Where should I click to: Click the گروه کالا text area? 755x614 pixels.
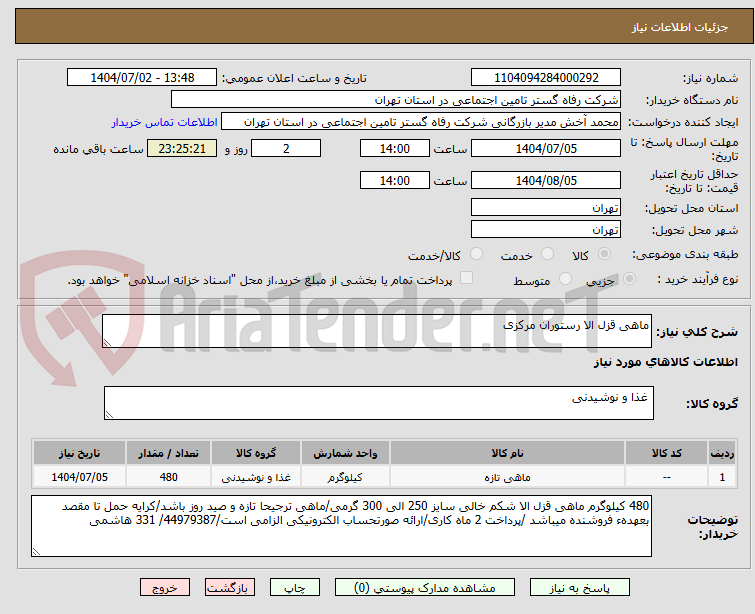[x=378, y=403]
